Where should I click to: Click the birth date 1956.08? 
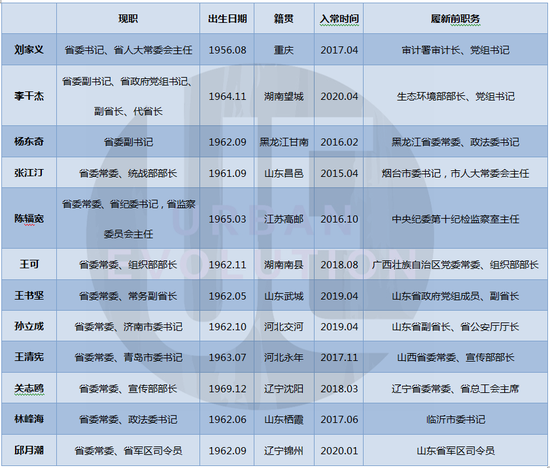coord(227,50)
